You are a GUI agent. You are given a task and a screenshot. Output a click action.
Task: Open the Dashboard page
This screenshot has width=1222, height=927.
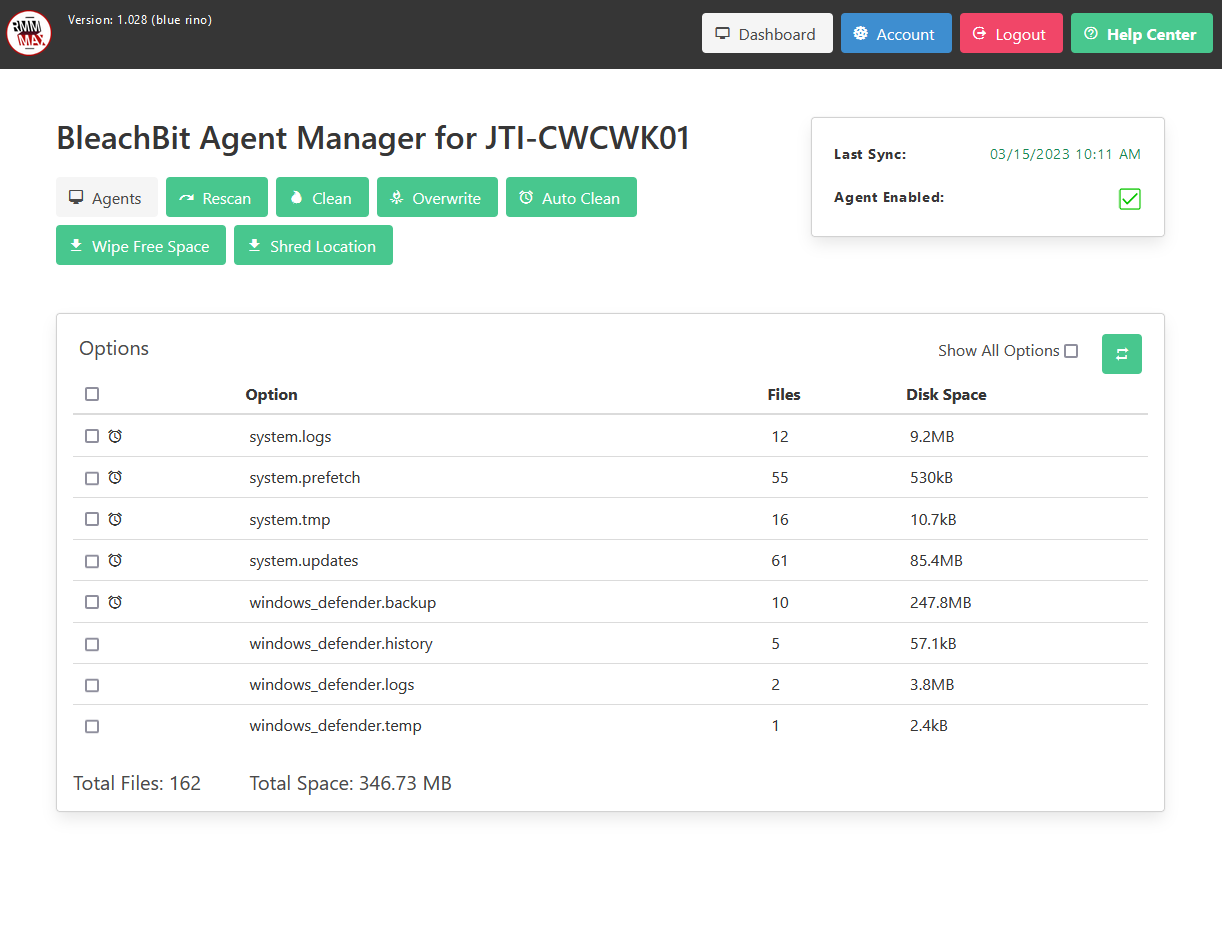pos(766,34)
